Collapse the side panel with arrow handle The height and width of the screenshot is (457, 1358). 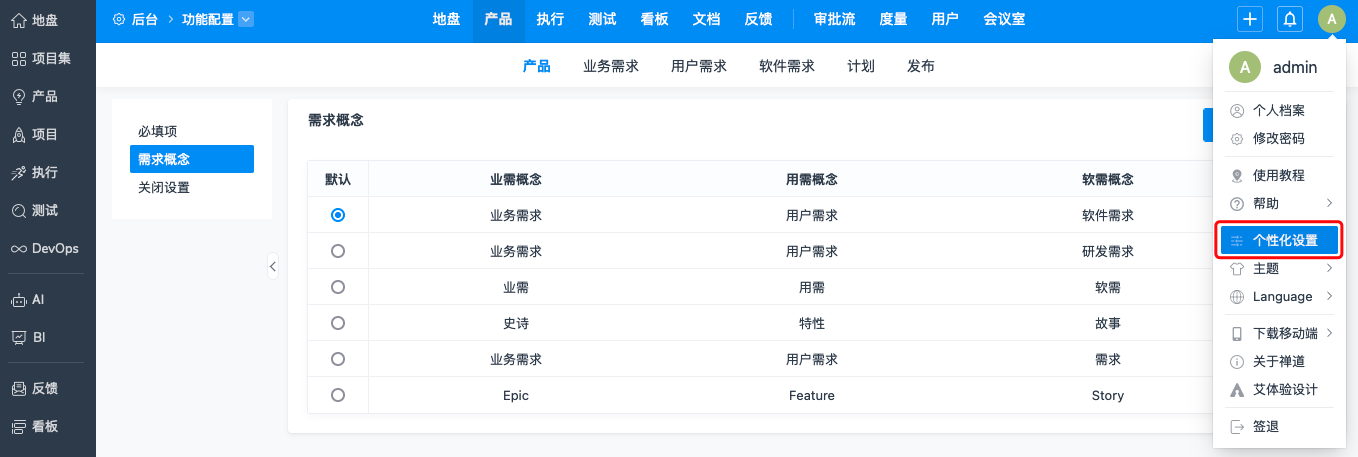[x=272, y=266]
